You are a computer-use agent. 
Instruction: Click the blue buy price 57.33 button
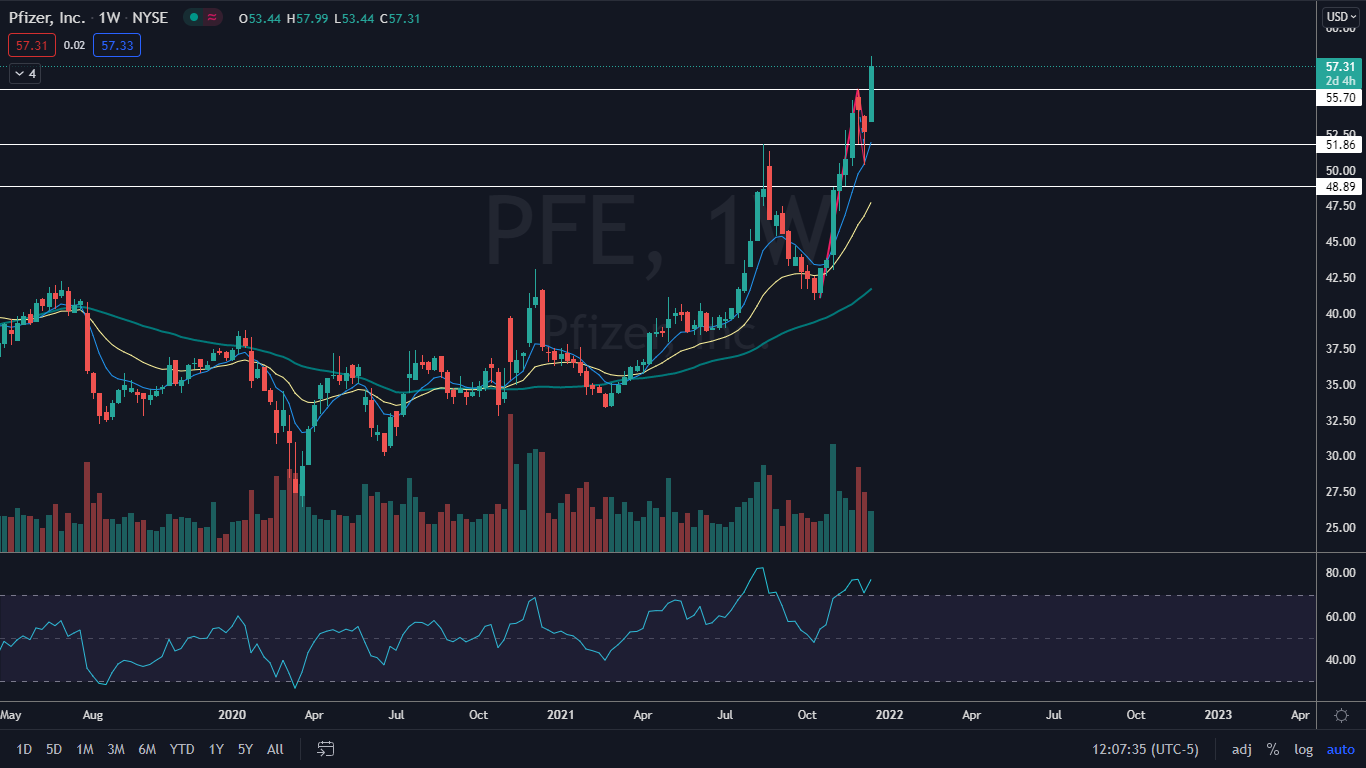[117, 45]
